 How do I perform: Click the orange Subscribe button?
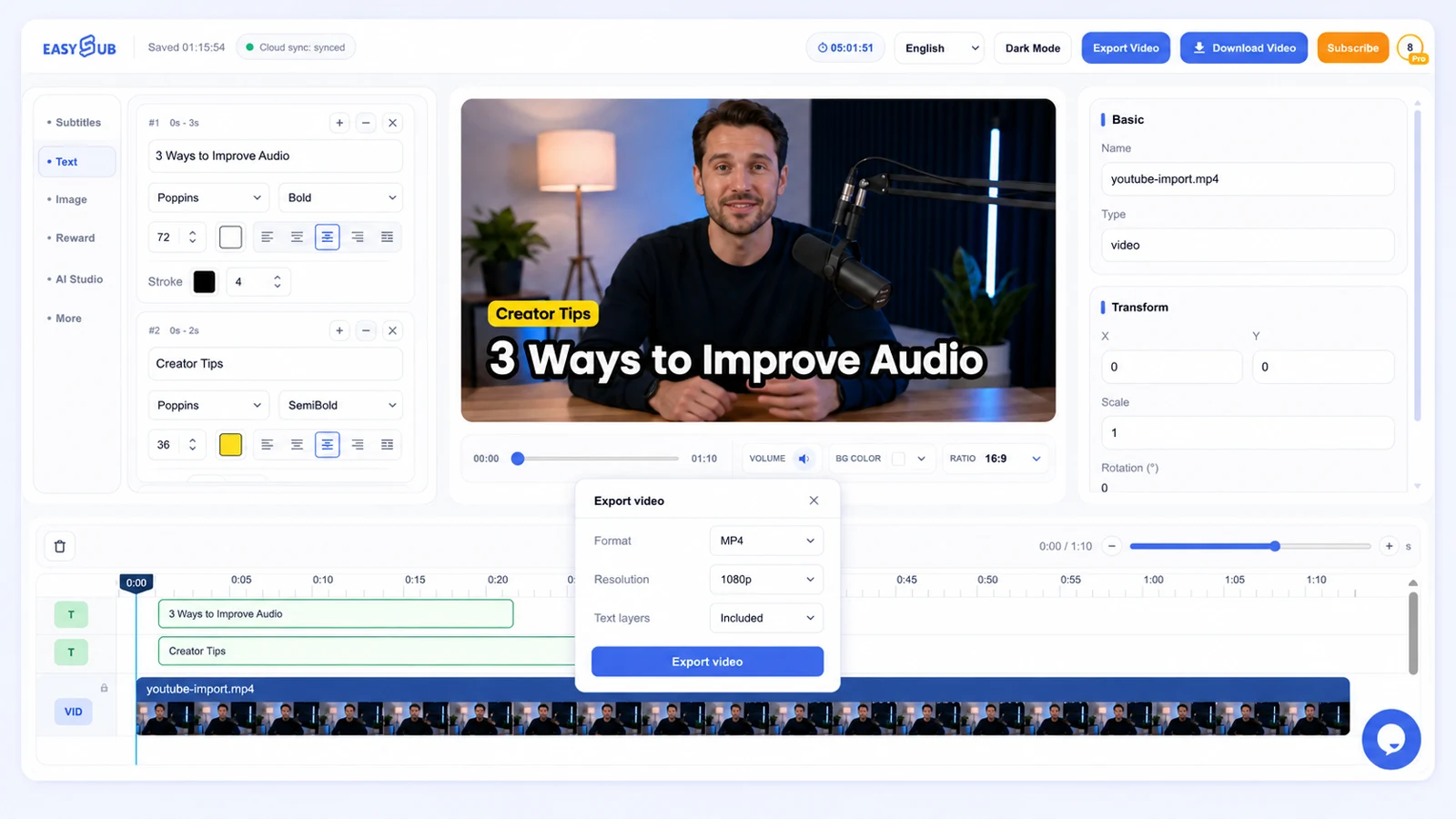tap(1352, 48)
